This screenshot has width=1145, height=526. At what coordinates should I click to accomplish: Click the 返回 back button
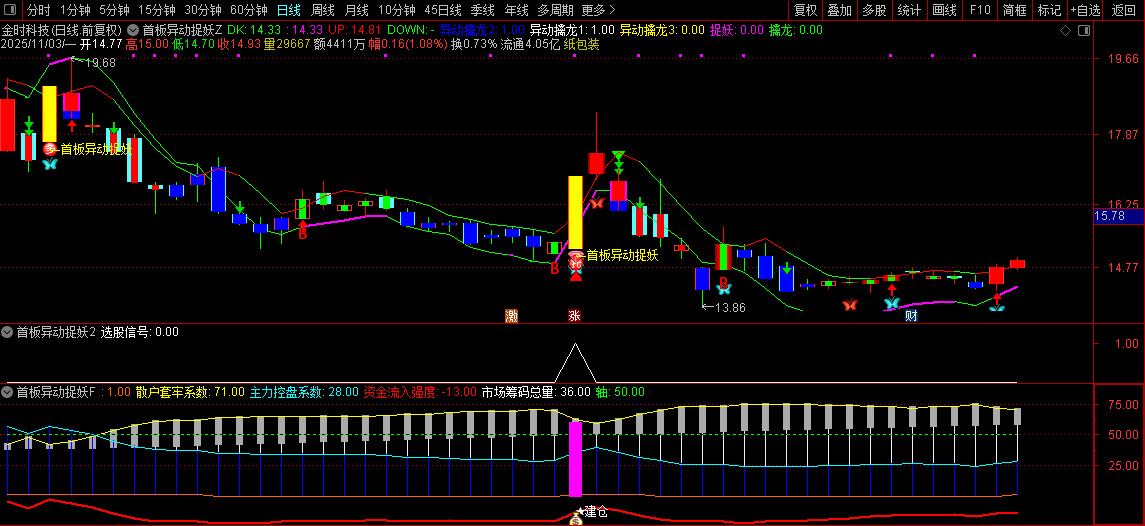(x=1123, y=10)
